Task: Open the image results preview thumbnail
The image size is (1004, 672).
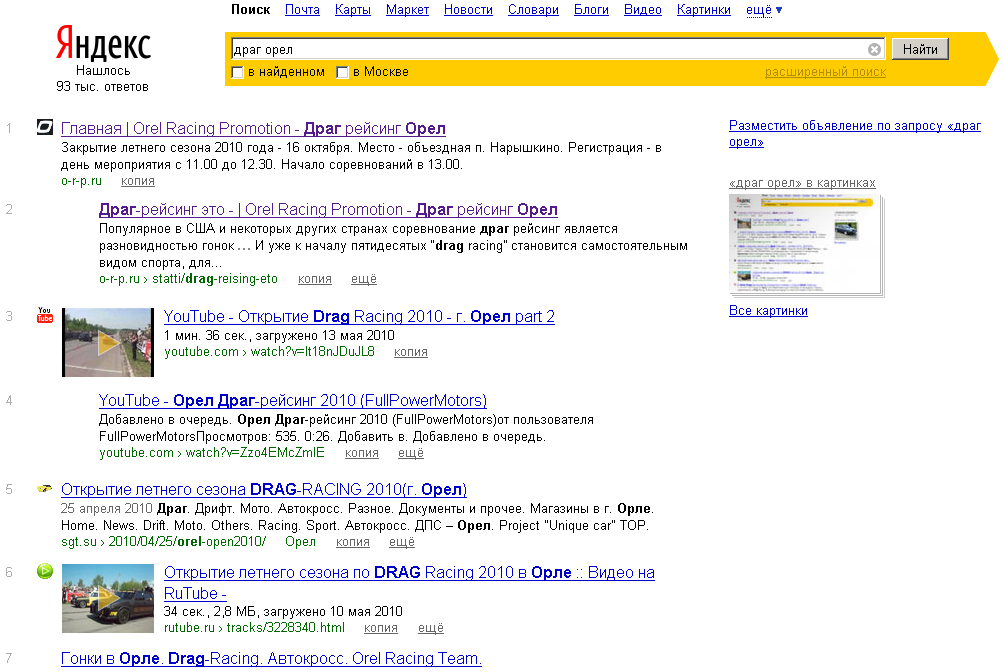Action: click(x=806, y=244)
